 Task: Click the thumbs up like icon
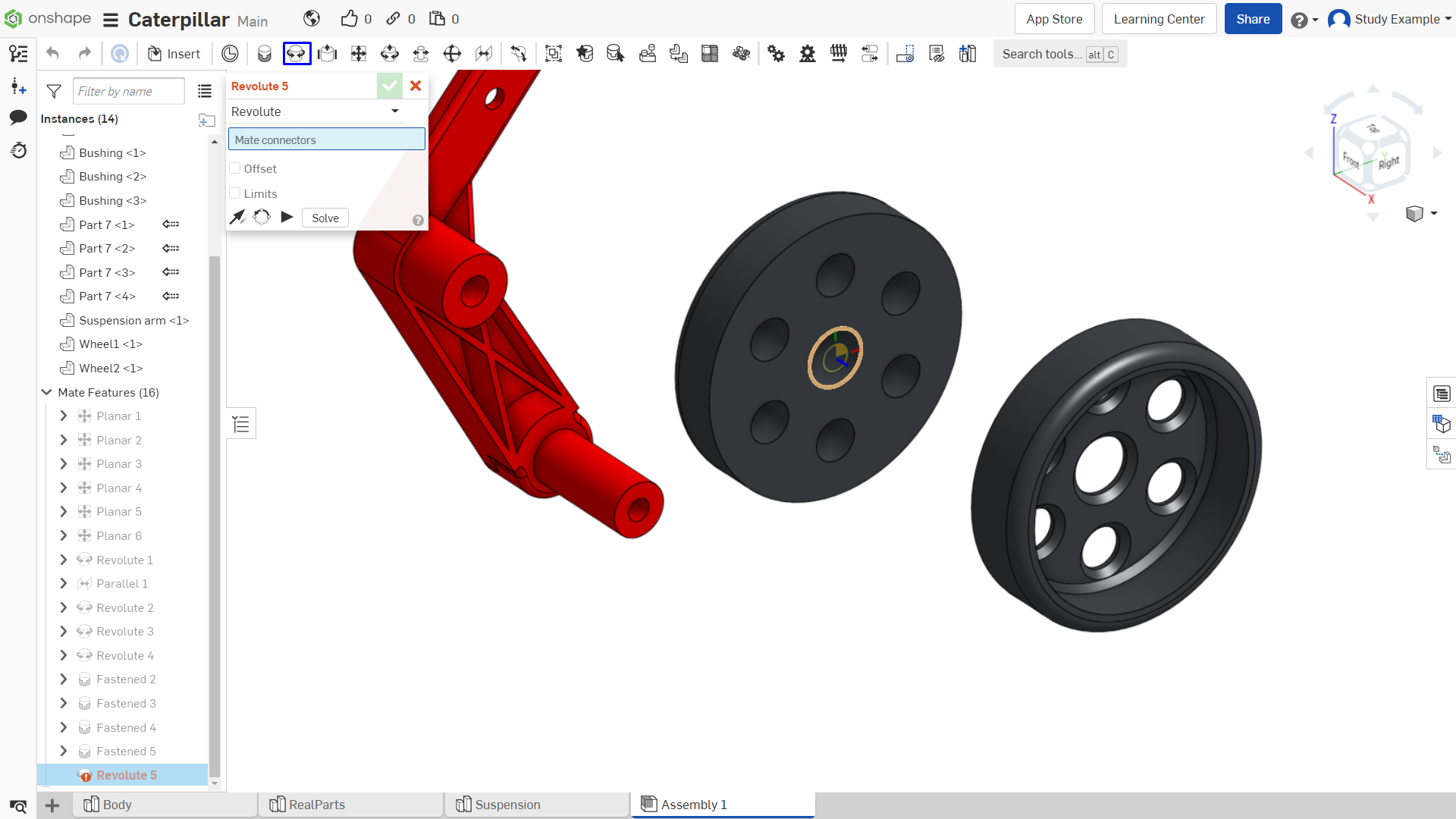[x=349, y=19]
